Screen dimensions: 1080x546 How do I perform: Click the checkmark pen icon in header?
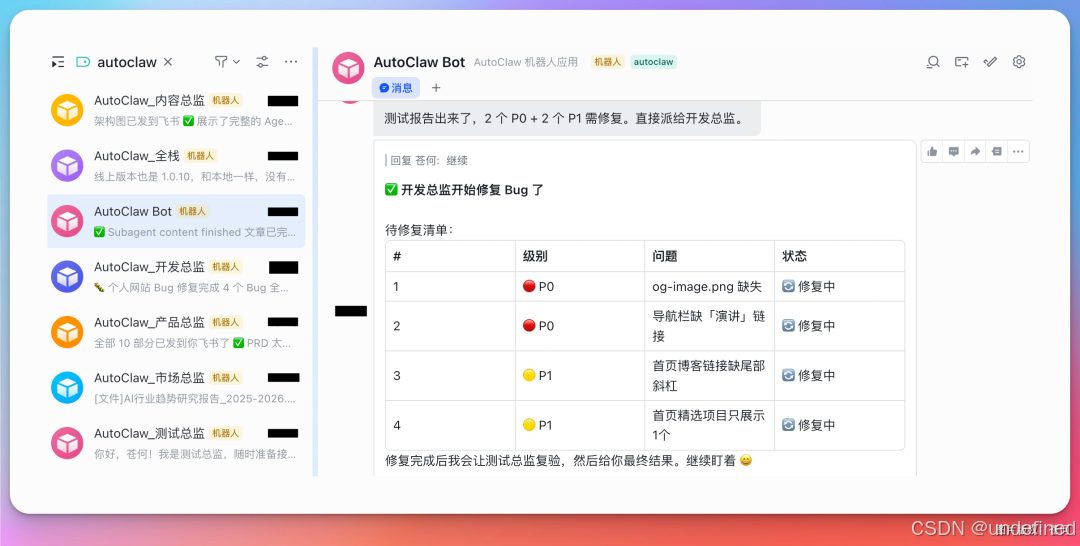(990, 62)
